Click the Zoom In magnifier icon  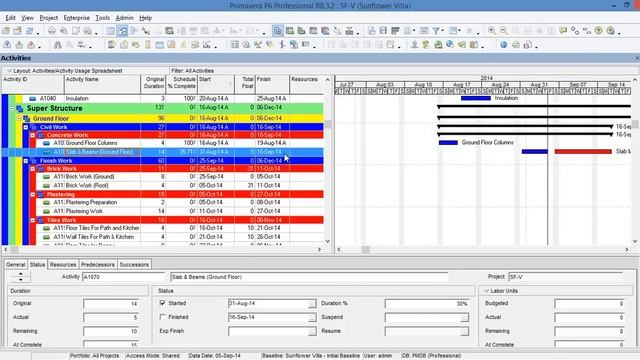pyautogui.click(x=492, y=31)
